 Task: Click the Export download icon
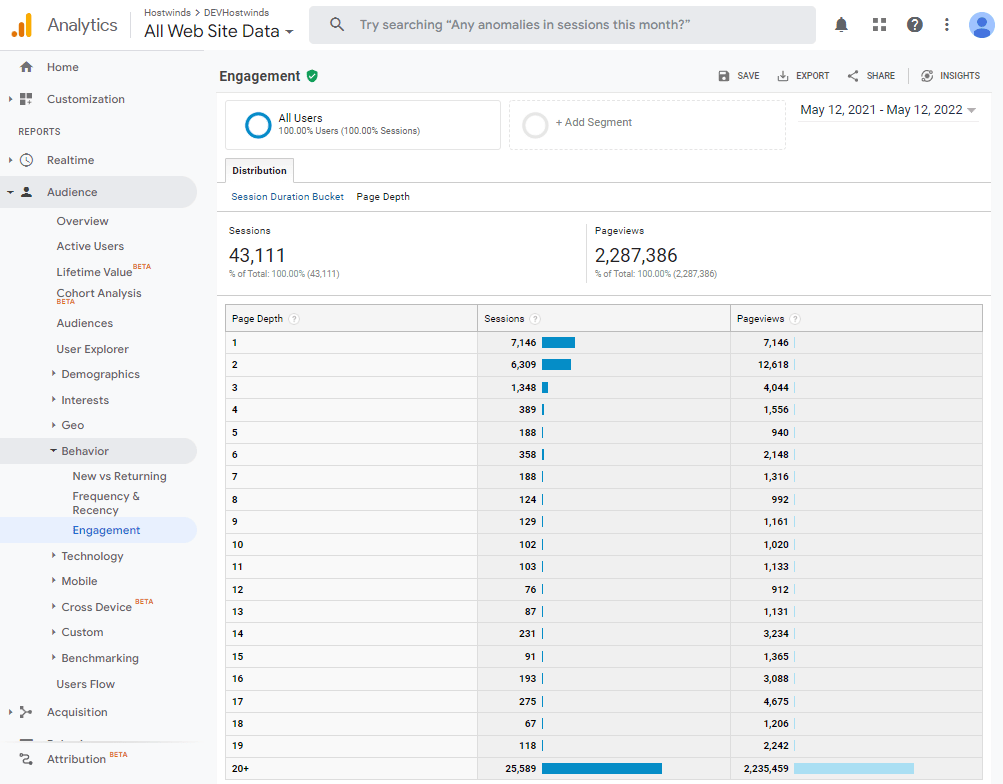click(782, 76)
